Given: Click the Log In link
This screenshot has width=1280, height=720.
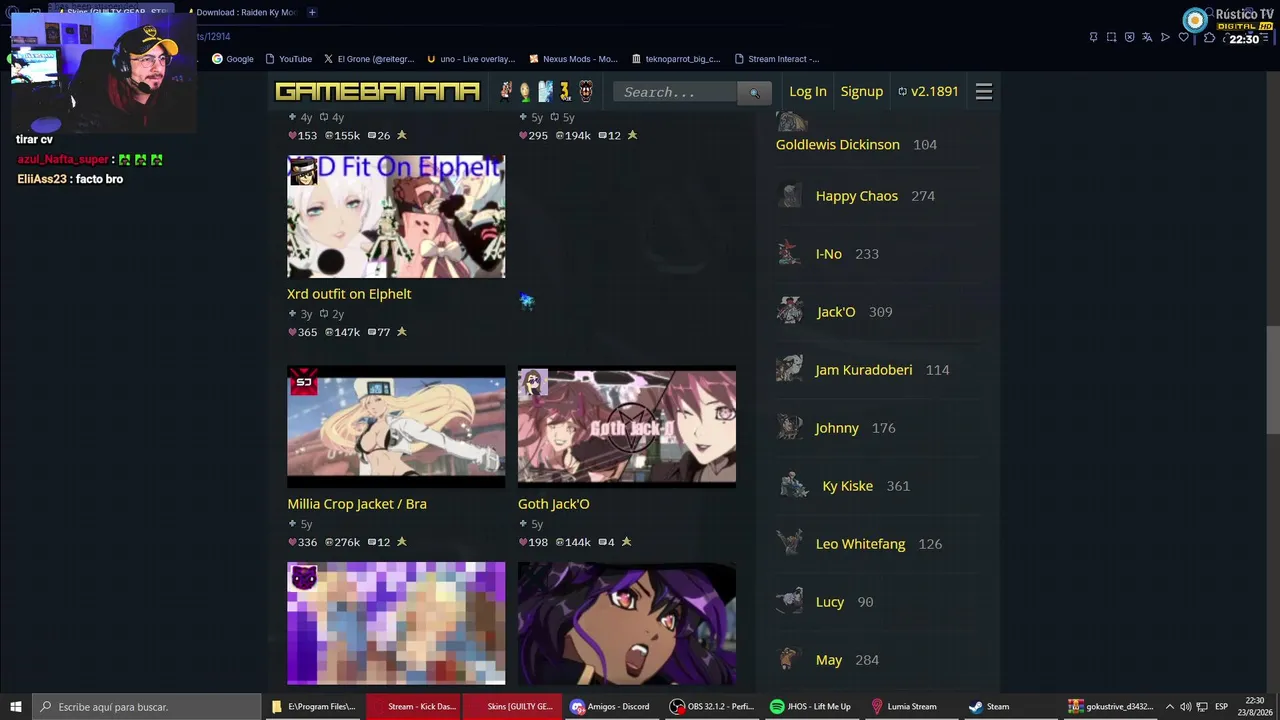Looking at the screenshot, I should coord(808,92).
